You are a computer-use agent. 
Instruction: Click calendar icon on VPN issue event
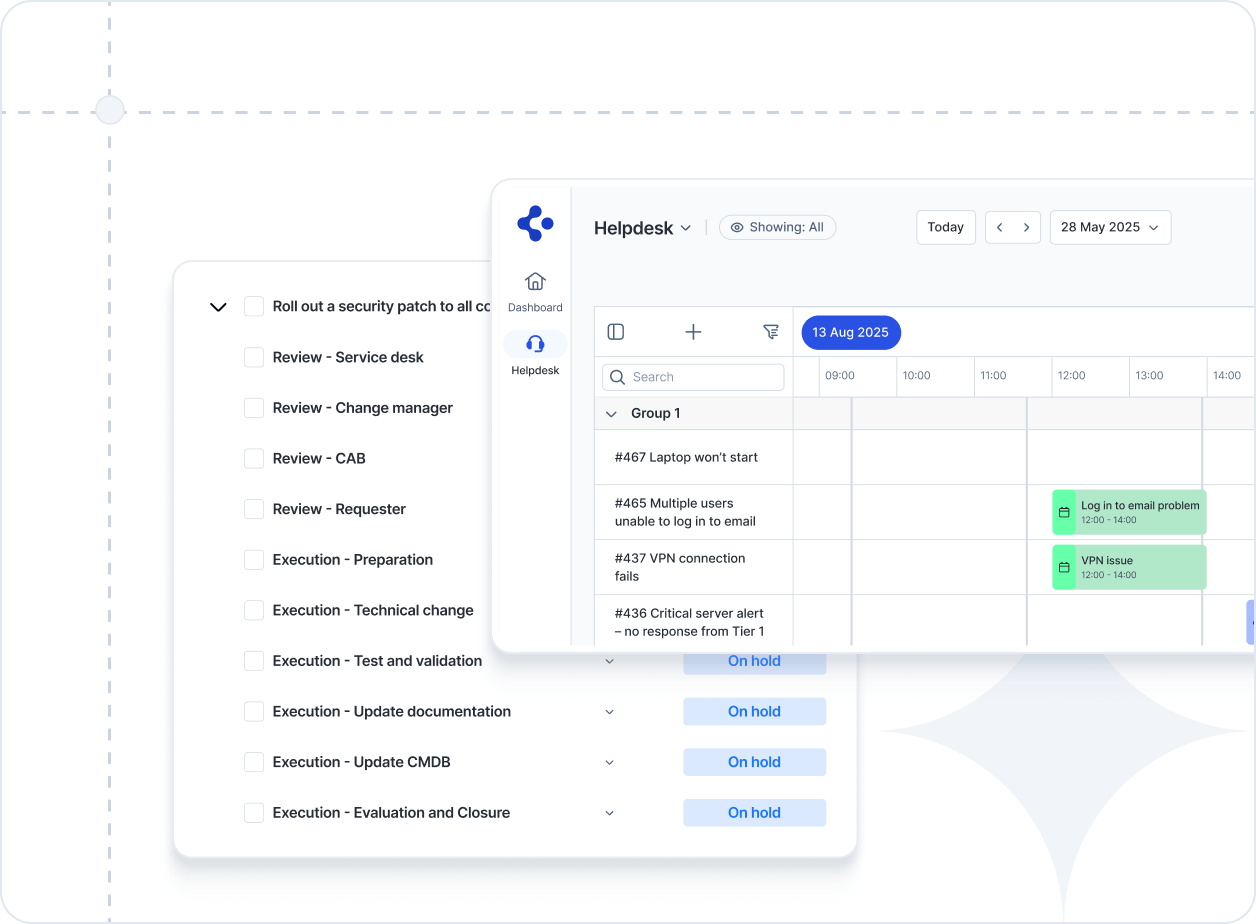coord(1064,567)
